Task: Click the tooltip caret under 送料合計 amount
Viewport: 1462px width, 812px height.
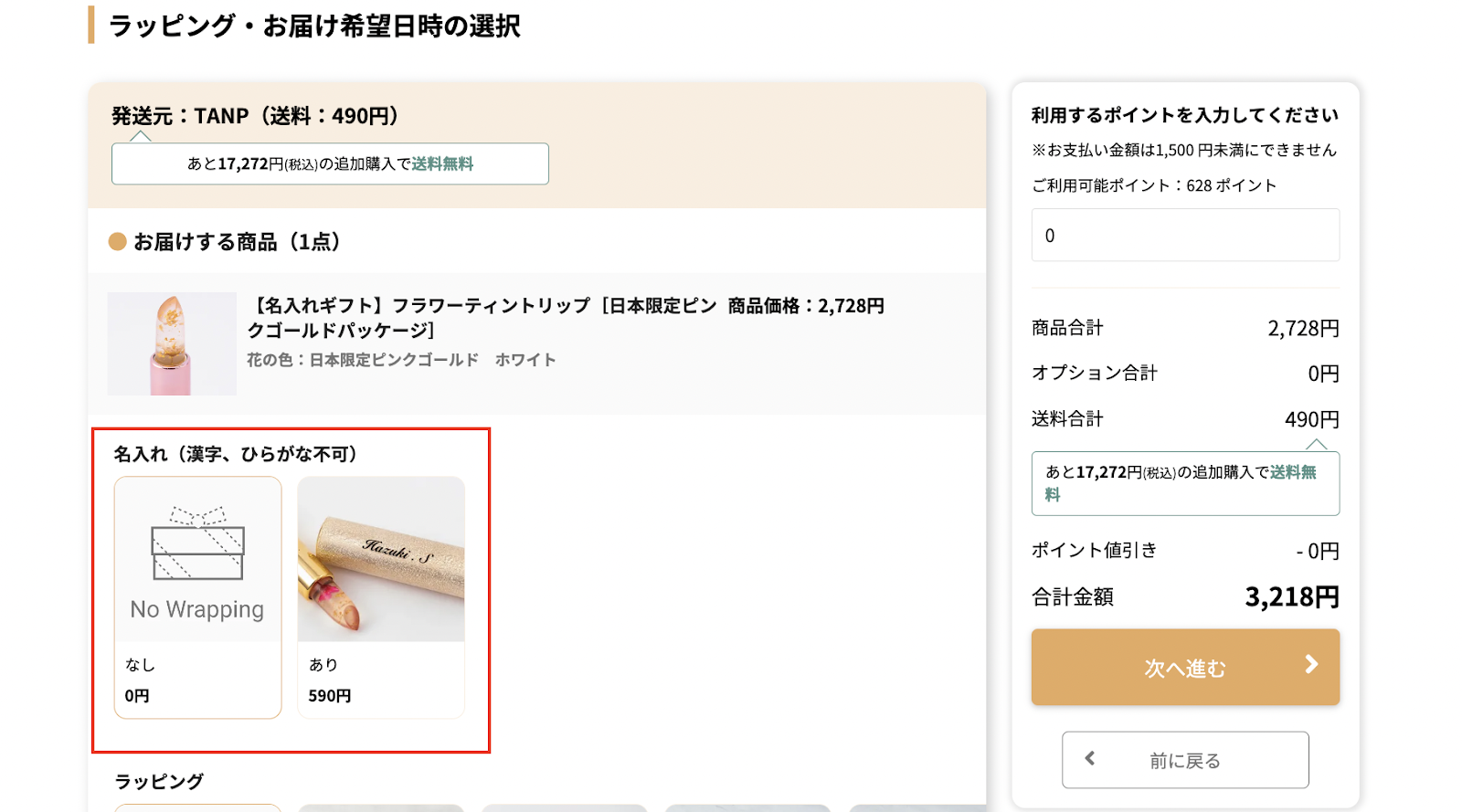Action: click(x=1316, y=445)
